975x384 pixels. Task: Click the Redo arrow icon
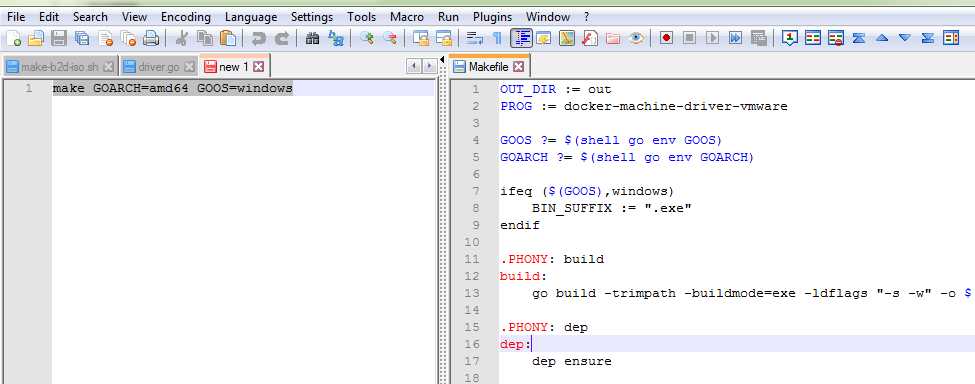[282, 39]
